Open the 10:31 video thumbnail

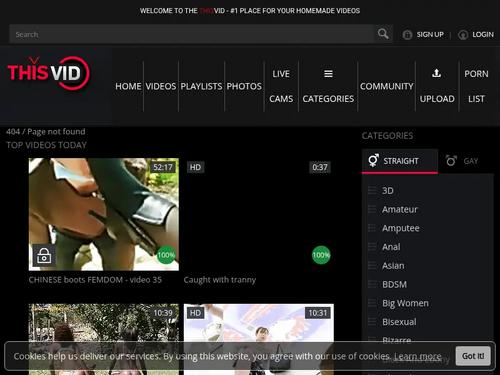[259, 339]
